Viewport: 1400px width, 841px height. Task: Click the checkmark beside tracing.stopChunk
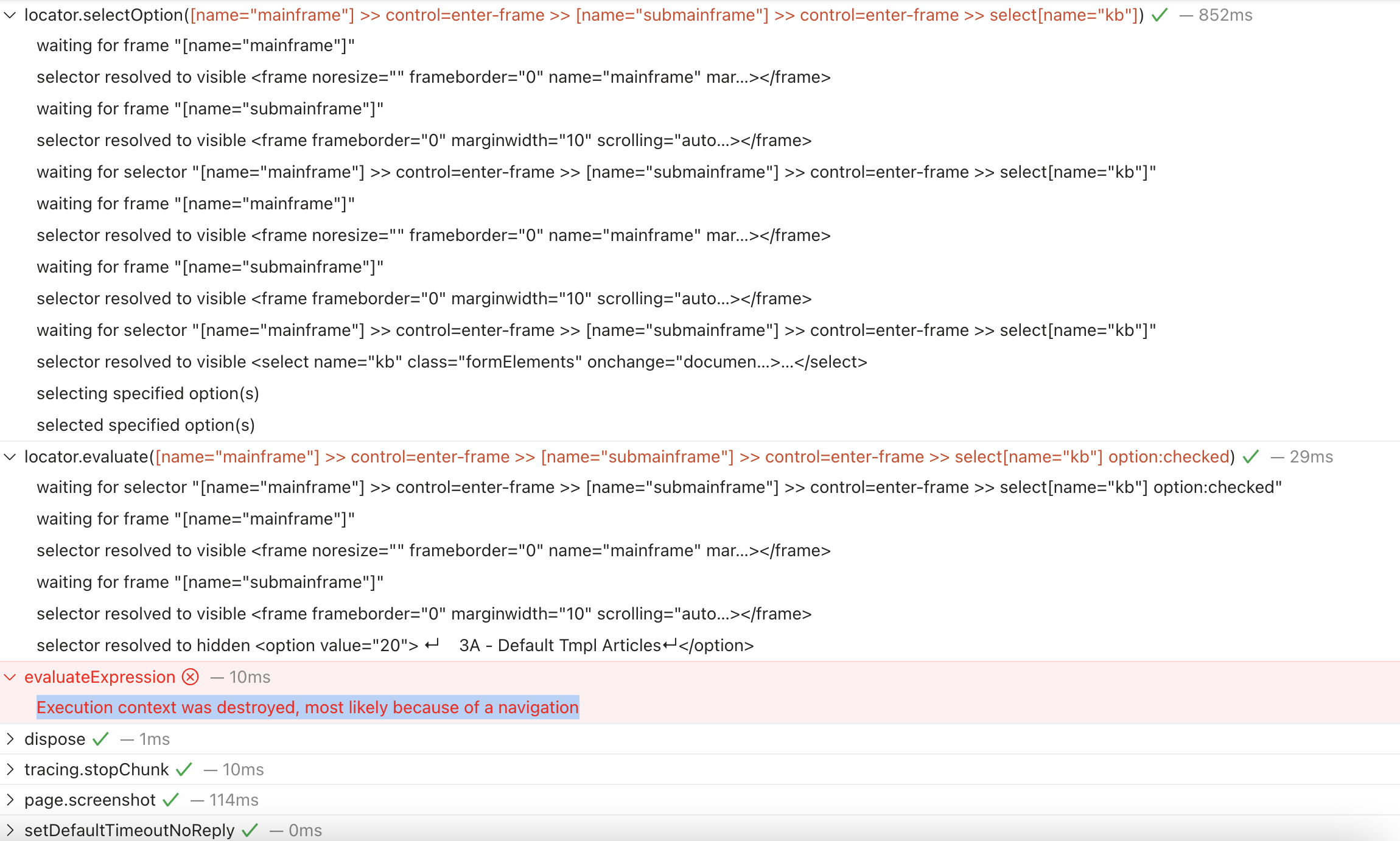coord(184,769)
